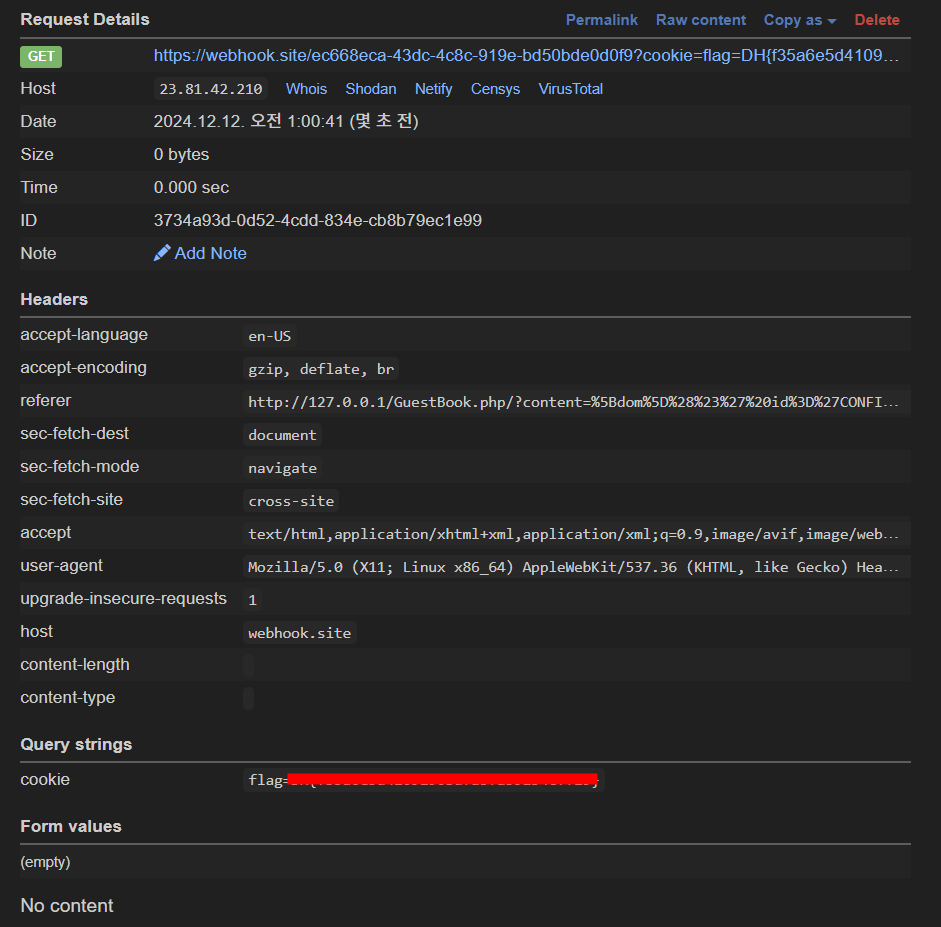Select the '0 bytes' size value
Viewport: 941px width, 927px height.
click(x=181, y=154)
